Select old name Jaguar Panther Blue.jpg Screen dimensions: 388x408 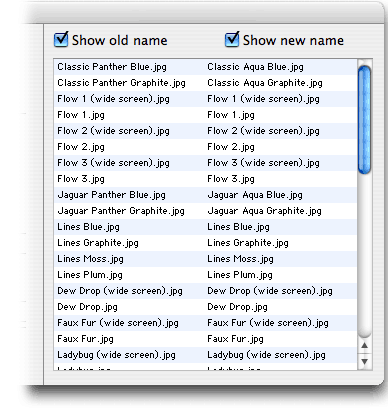111,195
